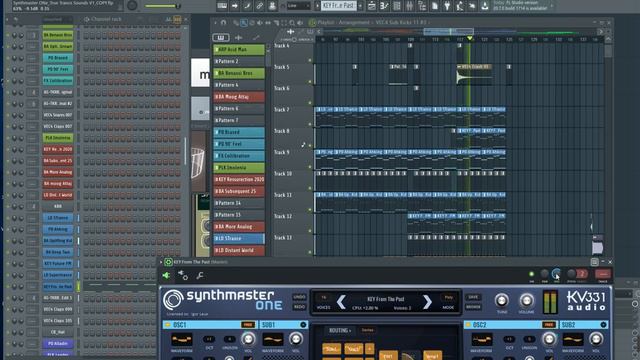Click the add track plus icon in Playlist
The height and width of the screenshot is (360, 640).
click(290, 31)
